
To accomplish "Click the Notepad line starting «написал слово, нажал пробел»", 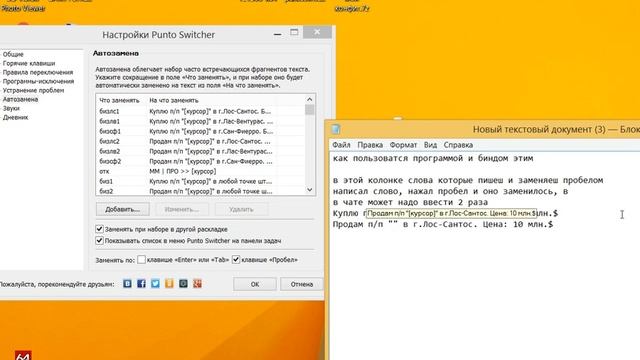I will point(450,191).
